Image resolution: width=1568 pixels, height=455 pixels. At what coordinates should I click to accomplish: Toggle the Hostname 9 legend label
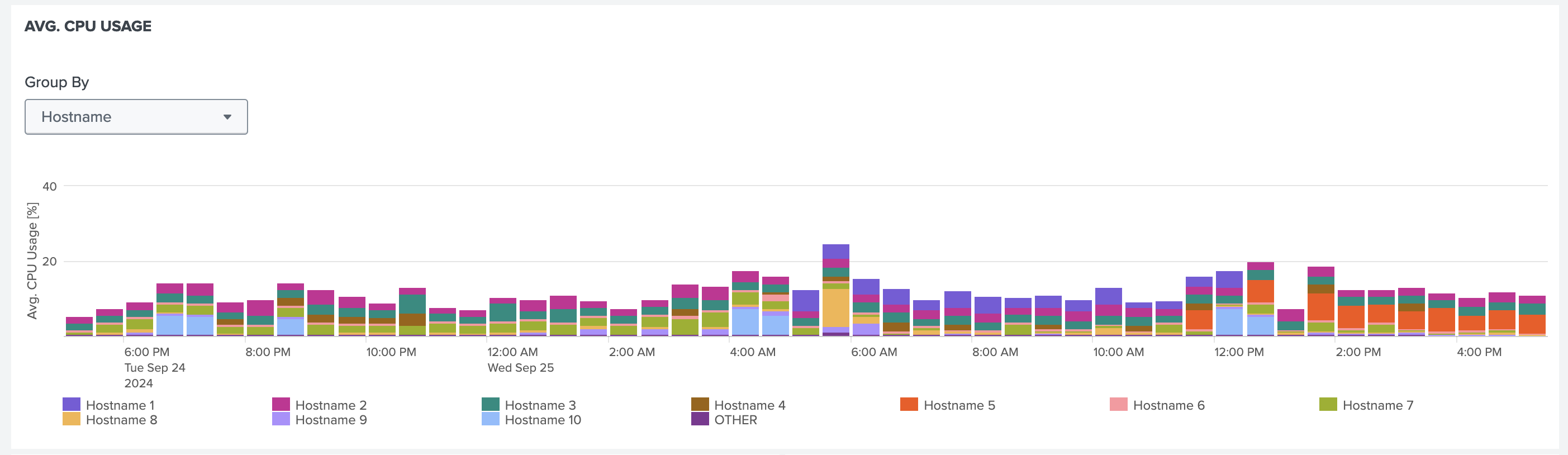[330, 420]
